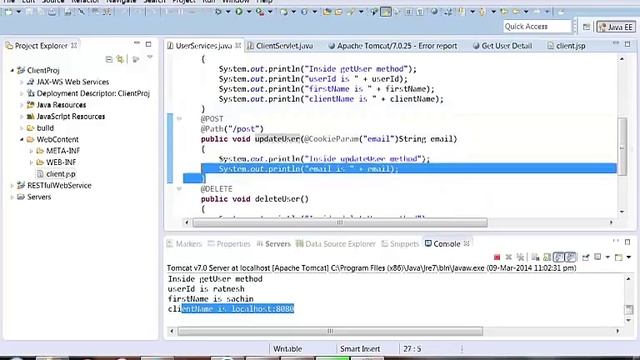Maximize the Console panel icon
The width and height of the screenshot is (640, 360).
(628, 242)
